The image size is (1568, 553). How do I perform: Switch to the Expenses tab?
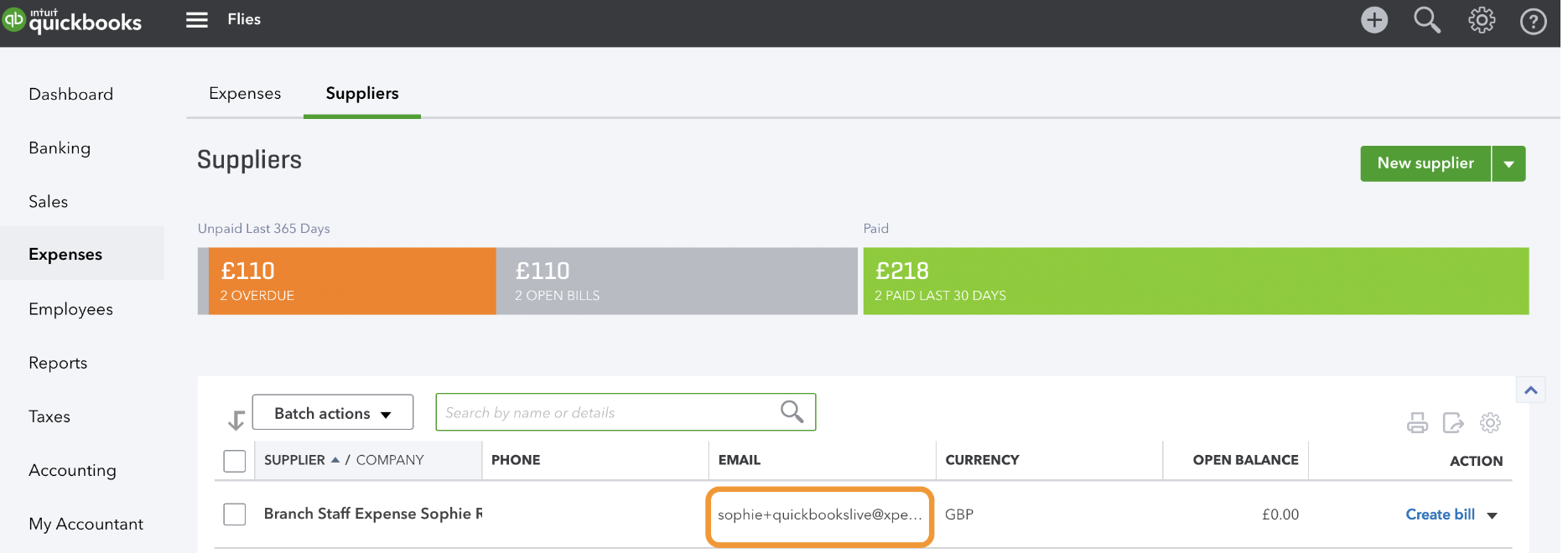pyautogui.click(x=245, y=94)
